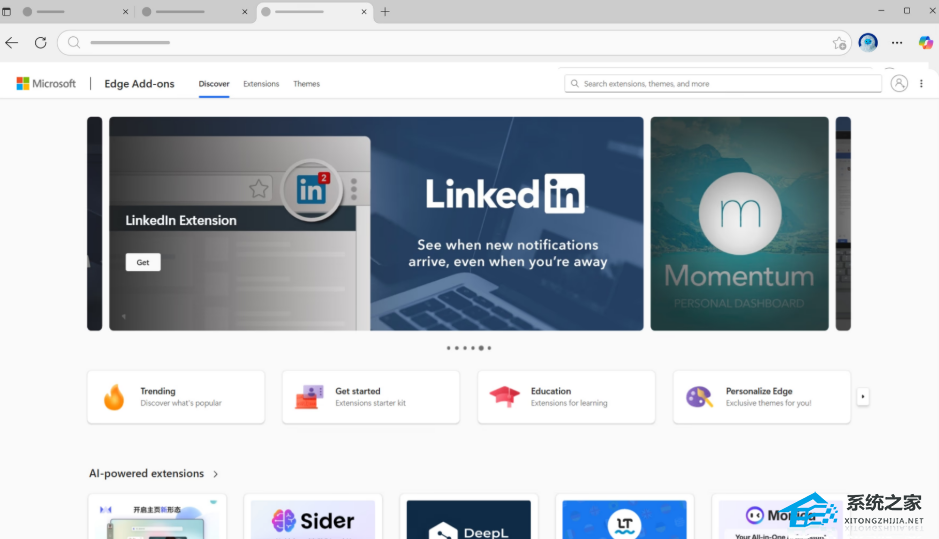Close the second browser tab

[x=244, y=11]
